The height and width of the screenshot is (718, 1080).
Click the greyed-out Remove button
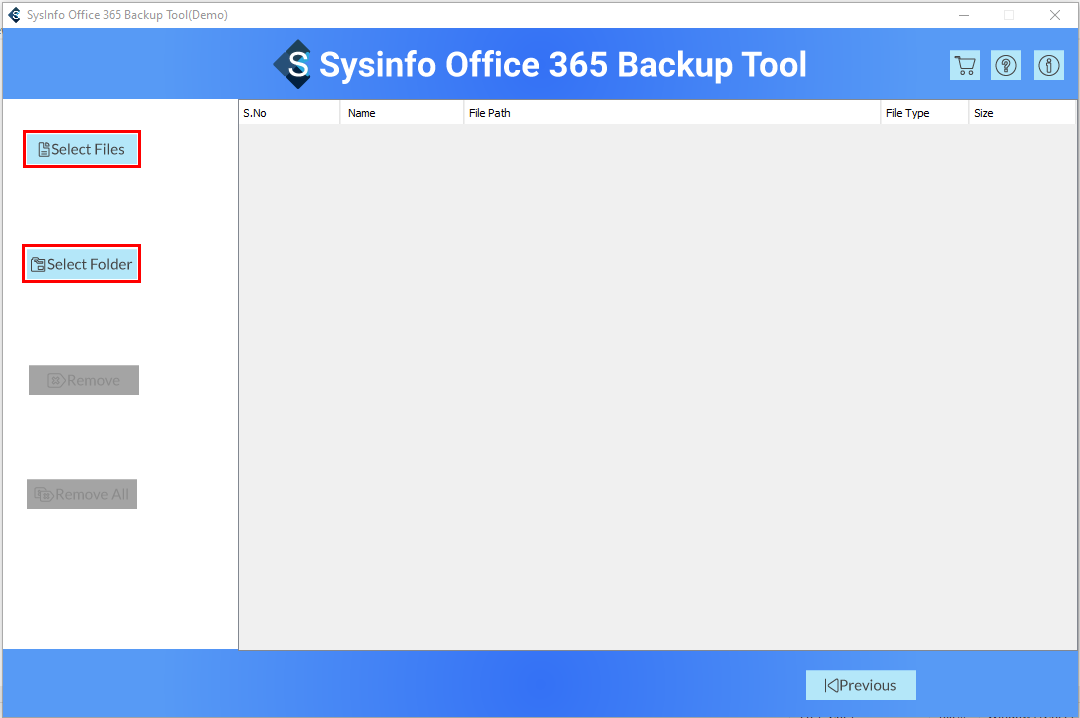[x=84, y=380]
